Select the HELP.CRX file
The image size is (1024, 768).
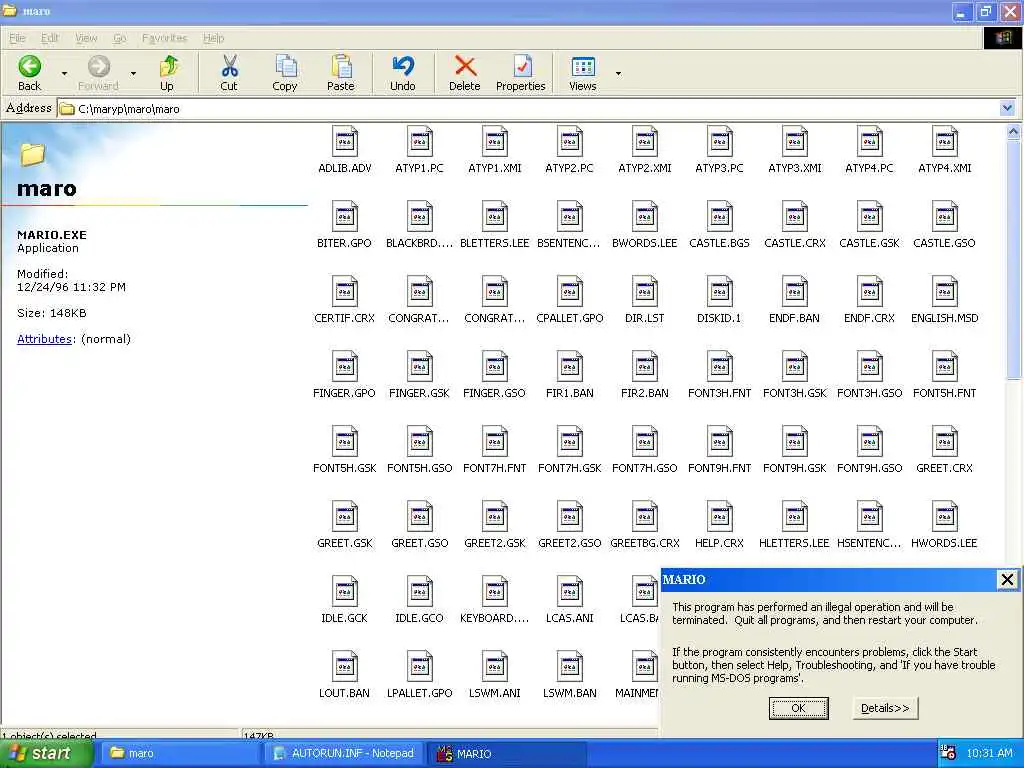tap(719, 526)
